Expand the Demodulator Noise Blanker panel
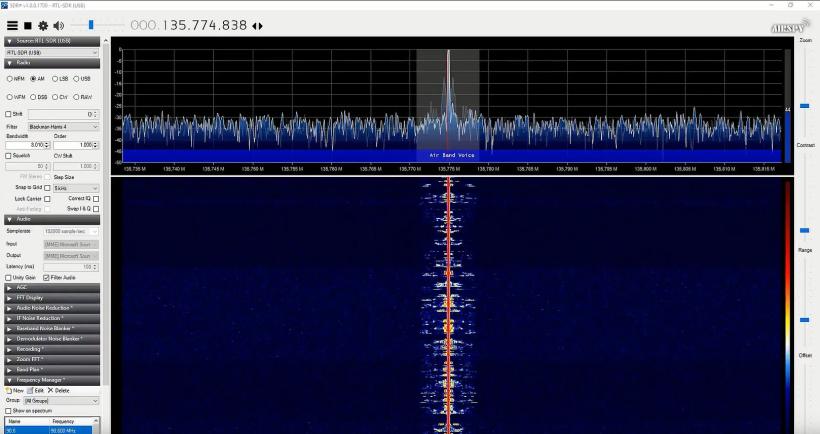The image size is (820, 434). click(x=52, y=339)
